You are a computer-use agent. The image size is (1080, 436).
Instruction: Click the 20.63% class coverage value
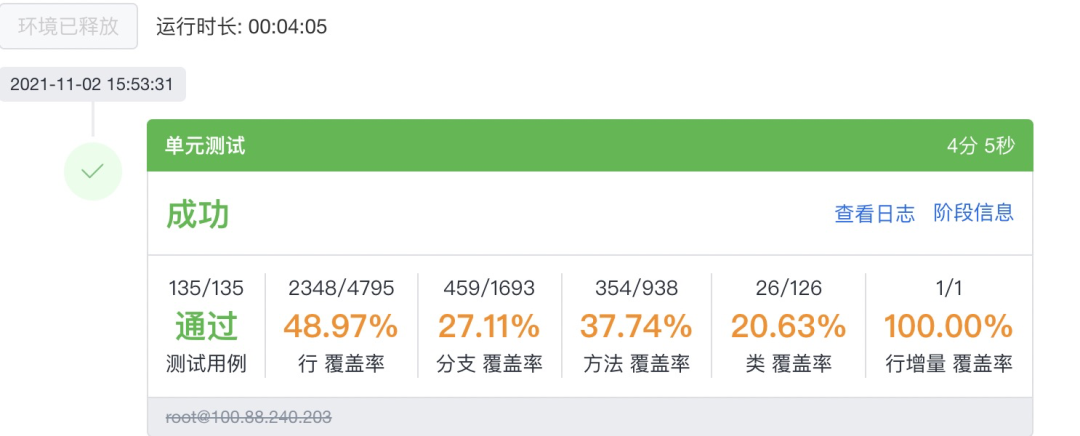click(x=788, y=326)
